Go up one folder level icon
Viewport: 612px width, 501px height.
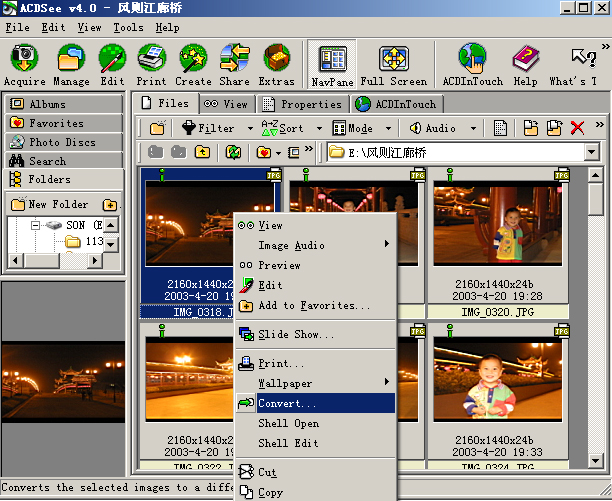pos(202,152)
